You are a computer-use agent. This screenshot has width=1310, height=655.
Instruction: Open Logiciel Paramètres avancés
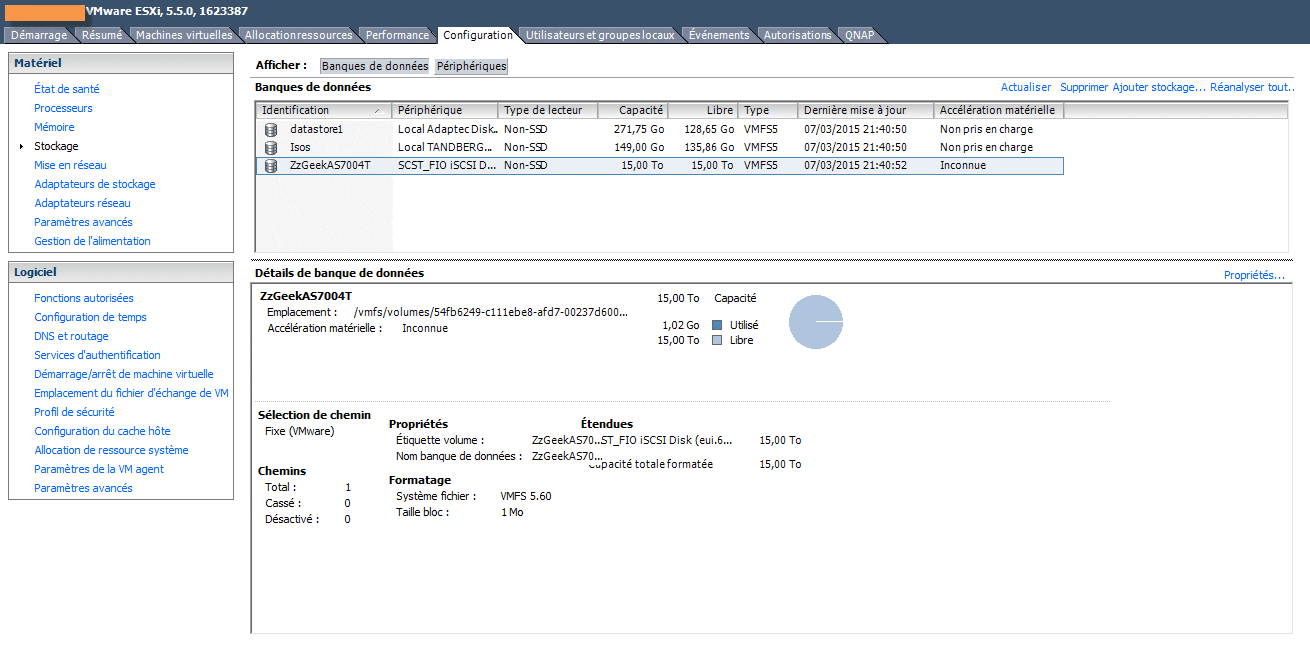(83, 488)
